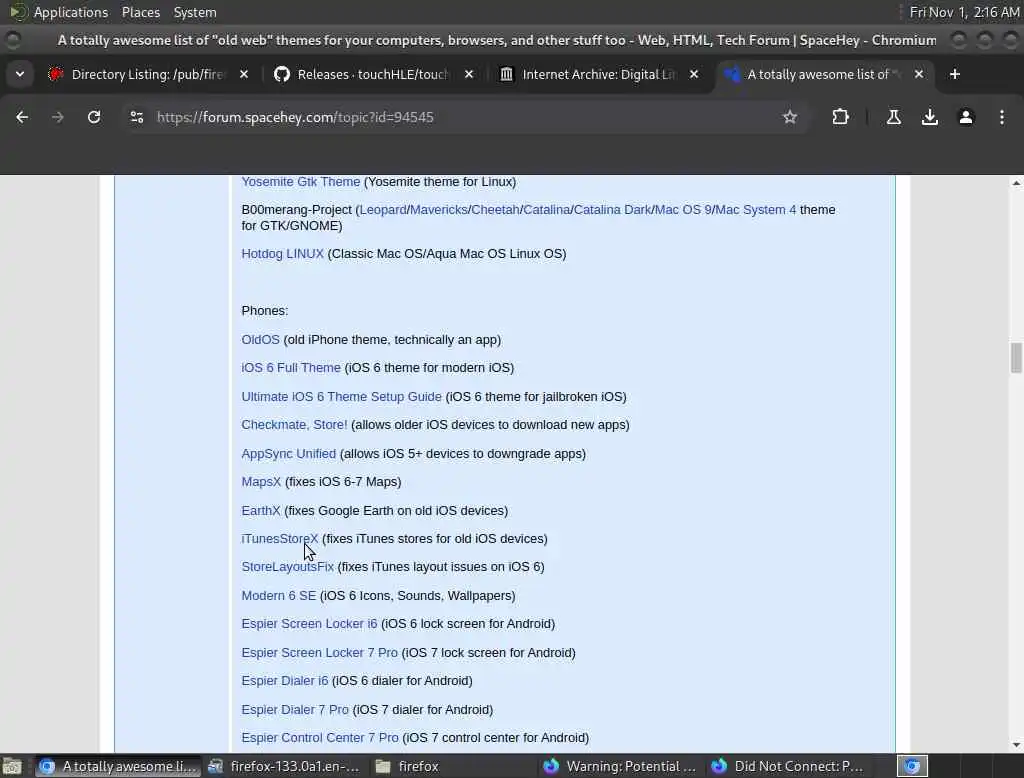Open Espier Control Center 7 Pro link
The height and width of the screenshot is (778, 1024).
click(x=320, y=737)
